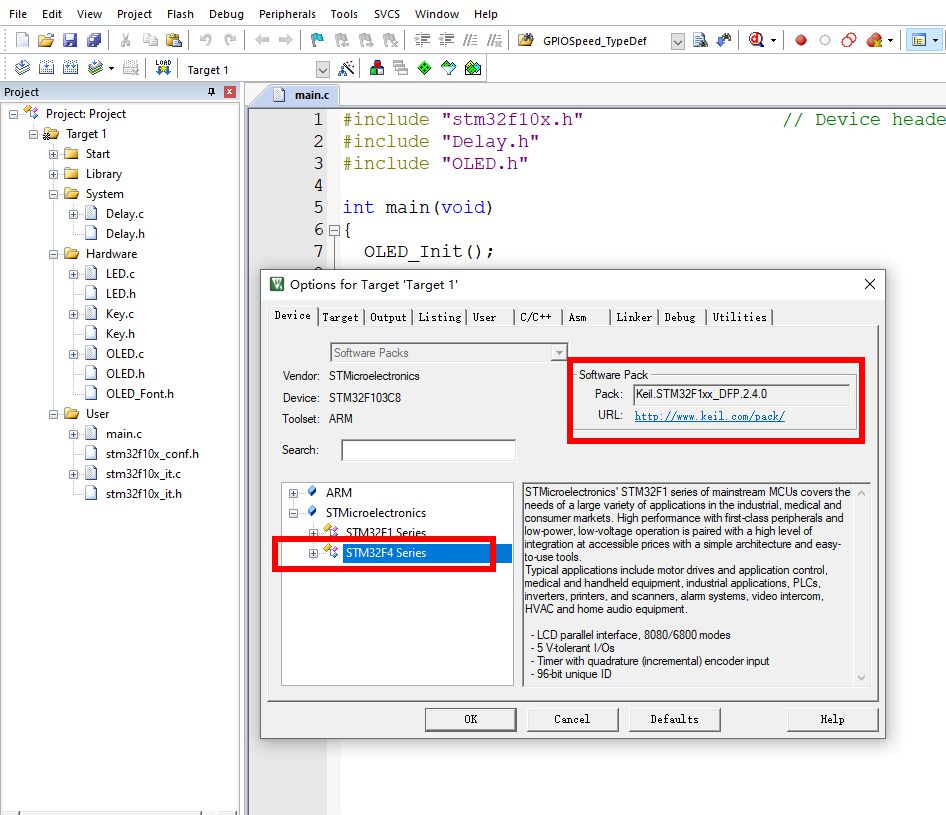The height and width of the screenshot is (815, 946).
Task: Switch to the C/C++ tab
Action: 536,317
